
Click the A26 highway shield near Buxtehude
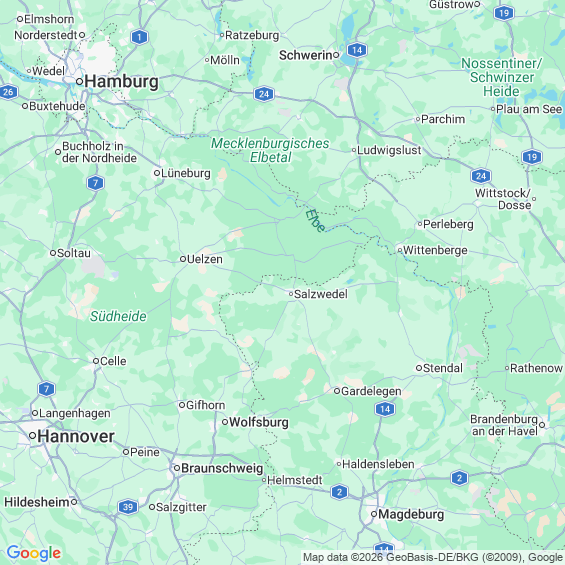point(8,92)
